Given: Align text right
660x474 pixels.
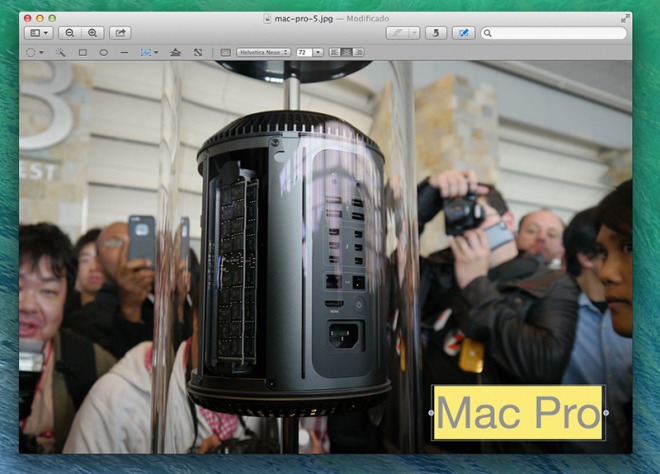Looking at the screenshot, I should [359, 52].
